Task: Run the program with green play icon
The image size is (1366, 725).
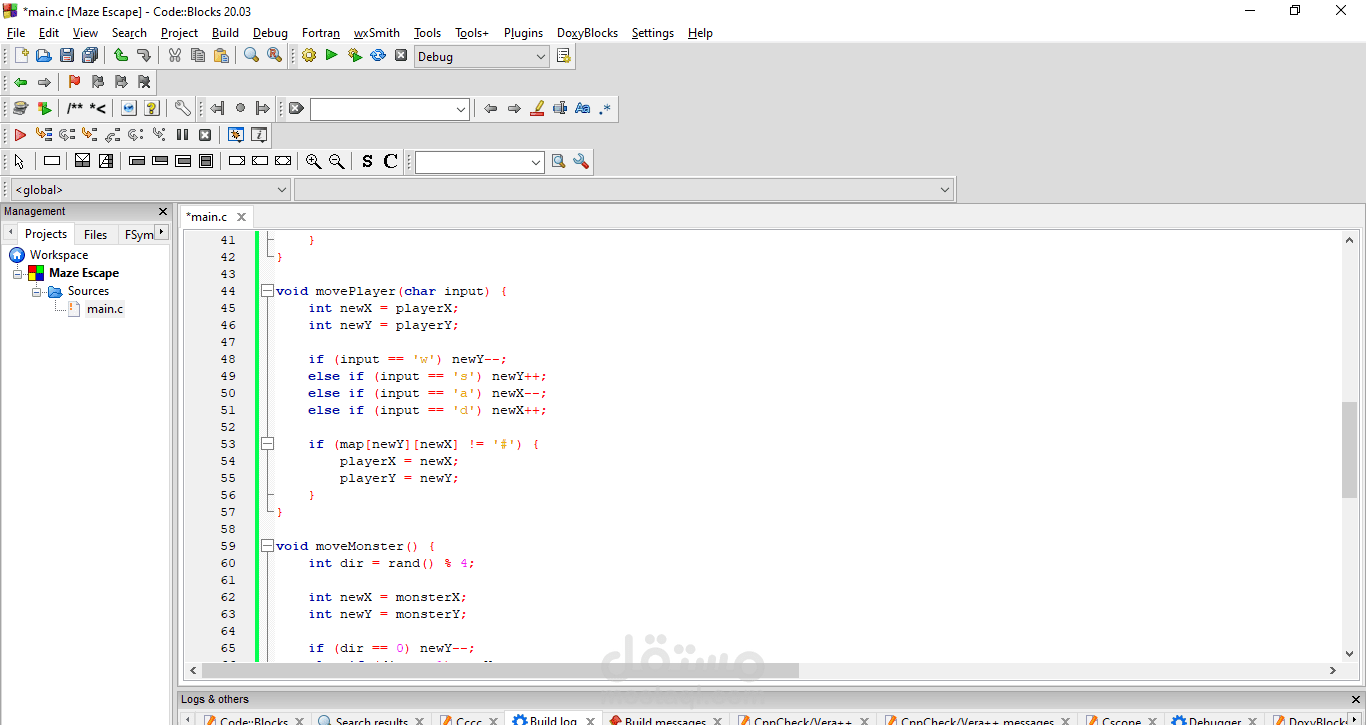Action: [332, 56]
